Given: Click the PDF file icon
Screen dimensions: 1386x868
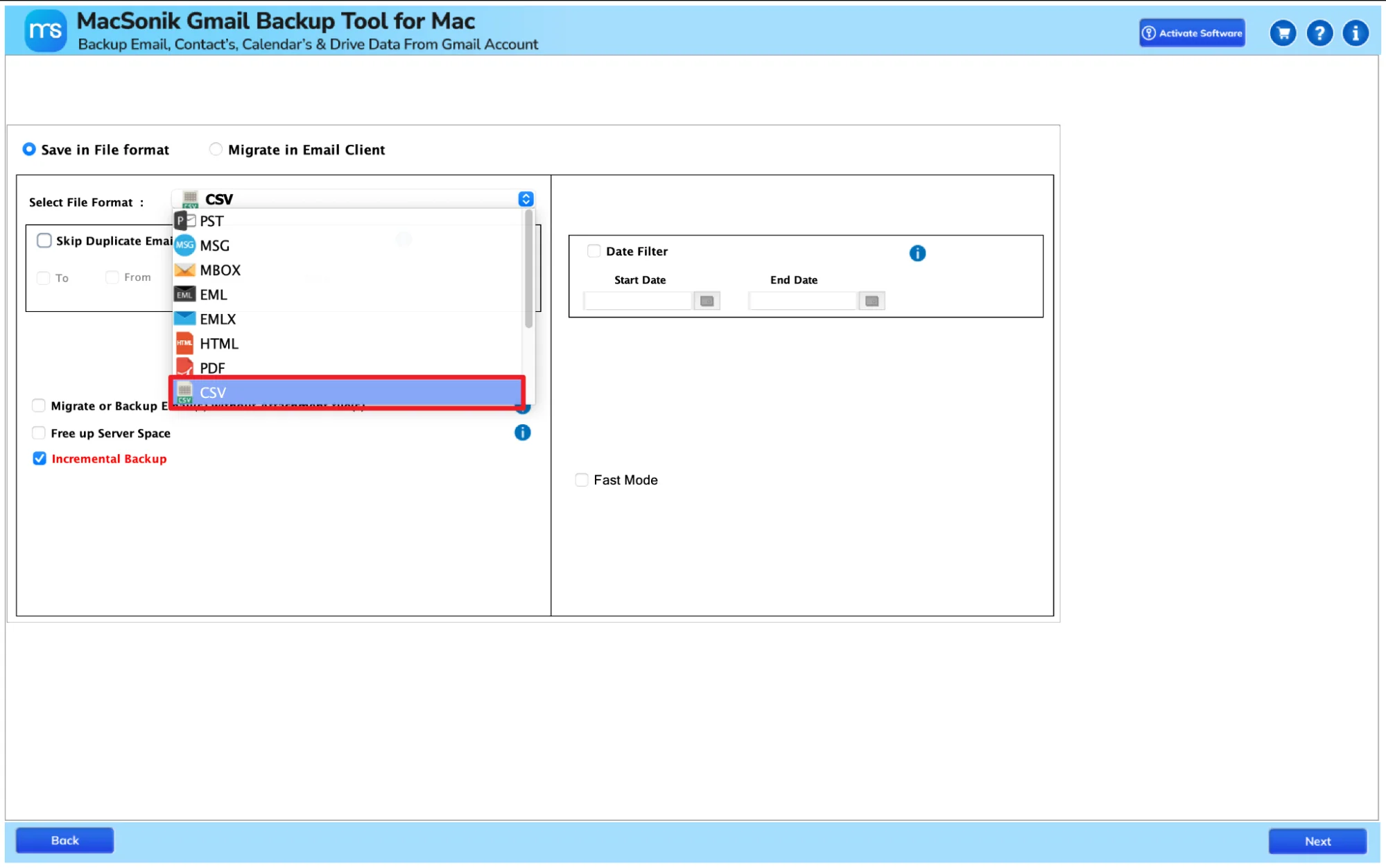Looking at the screenshot, I should (x=184, y=367).
